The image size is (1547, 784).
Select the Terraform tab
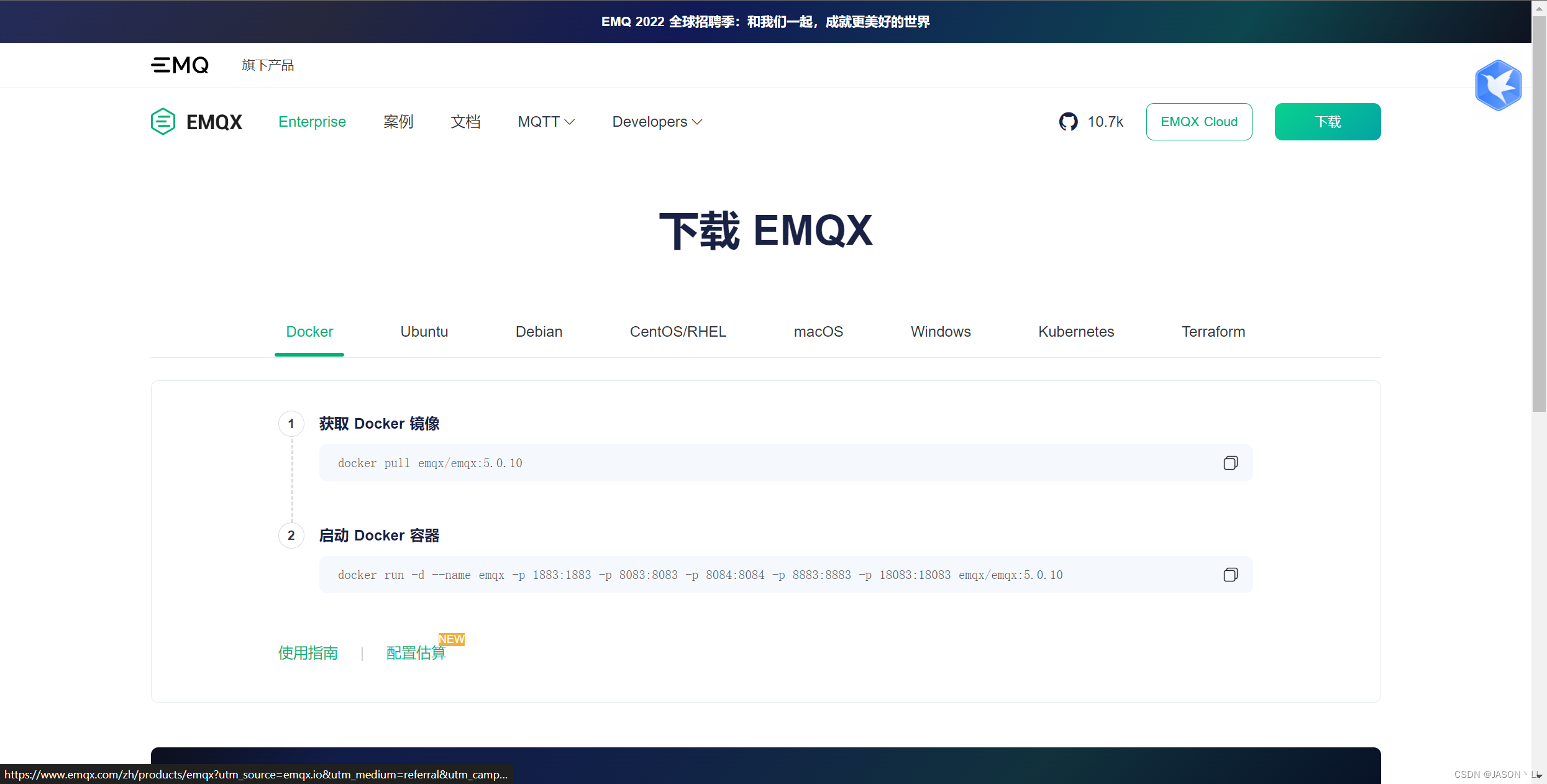[1213, 332]
